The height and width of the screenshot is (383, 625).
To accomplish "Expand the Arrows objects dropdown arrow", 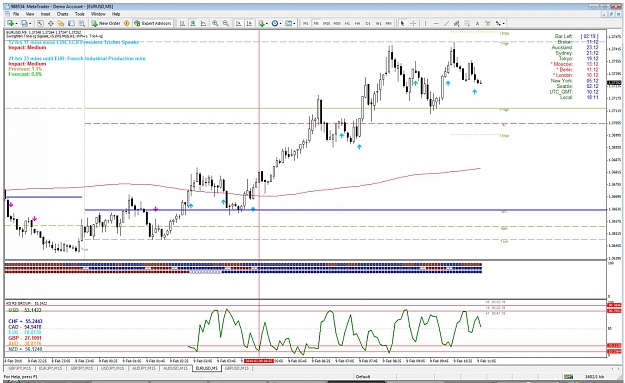I will (x=504, y=24).
